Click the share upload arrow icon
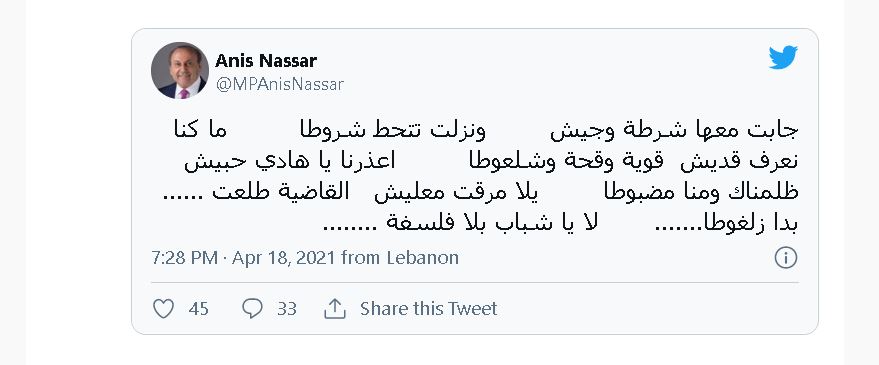The width and height of the screenshot is (879, 365). pyautogui.click(x=335, y=308)
